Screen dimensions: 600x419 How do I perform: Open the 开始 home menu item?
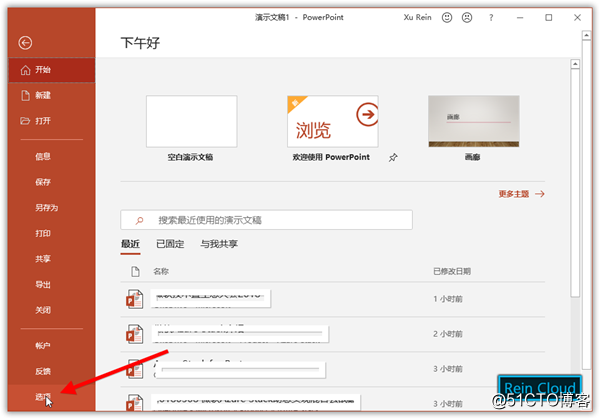51,70
